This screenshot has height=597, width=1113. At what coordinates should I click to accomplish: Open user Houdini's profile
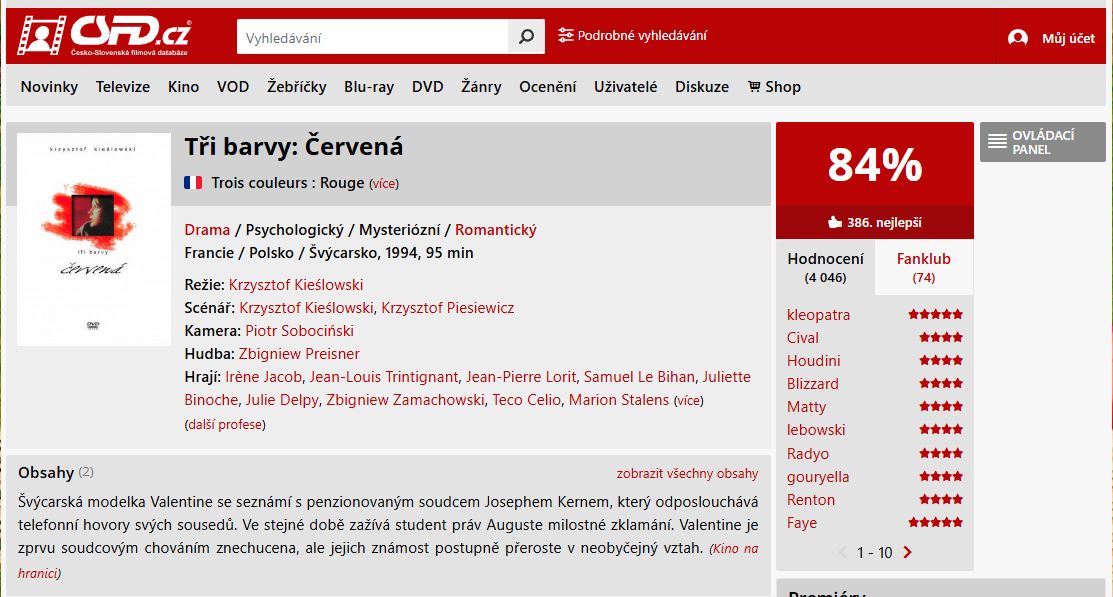coord(813,361)
